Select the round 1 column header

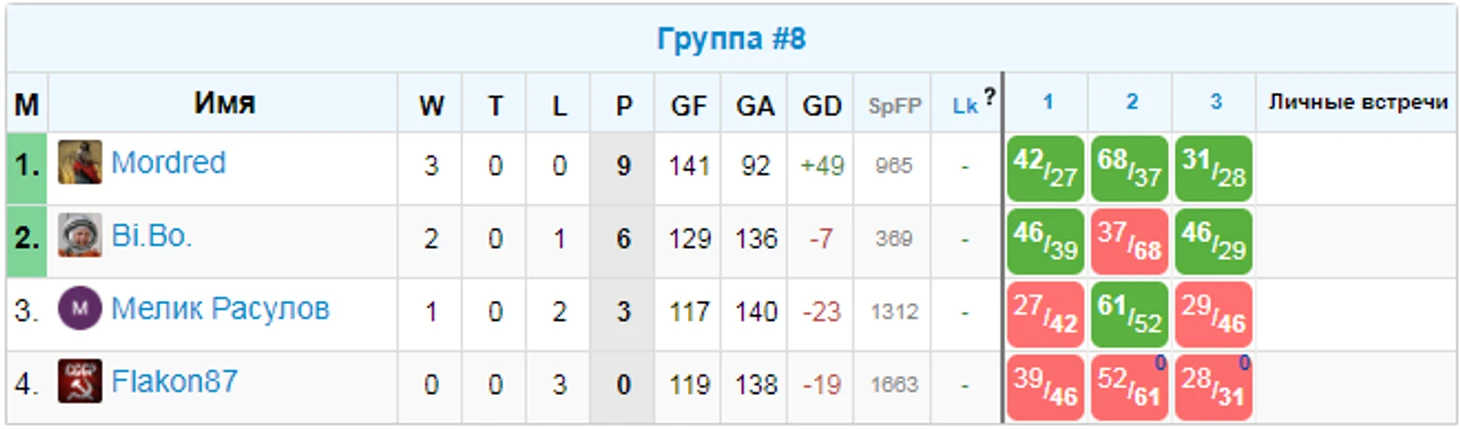(1047, 102)
